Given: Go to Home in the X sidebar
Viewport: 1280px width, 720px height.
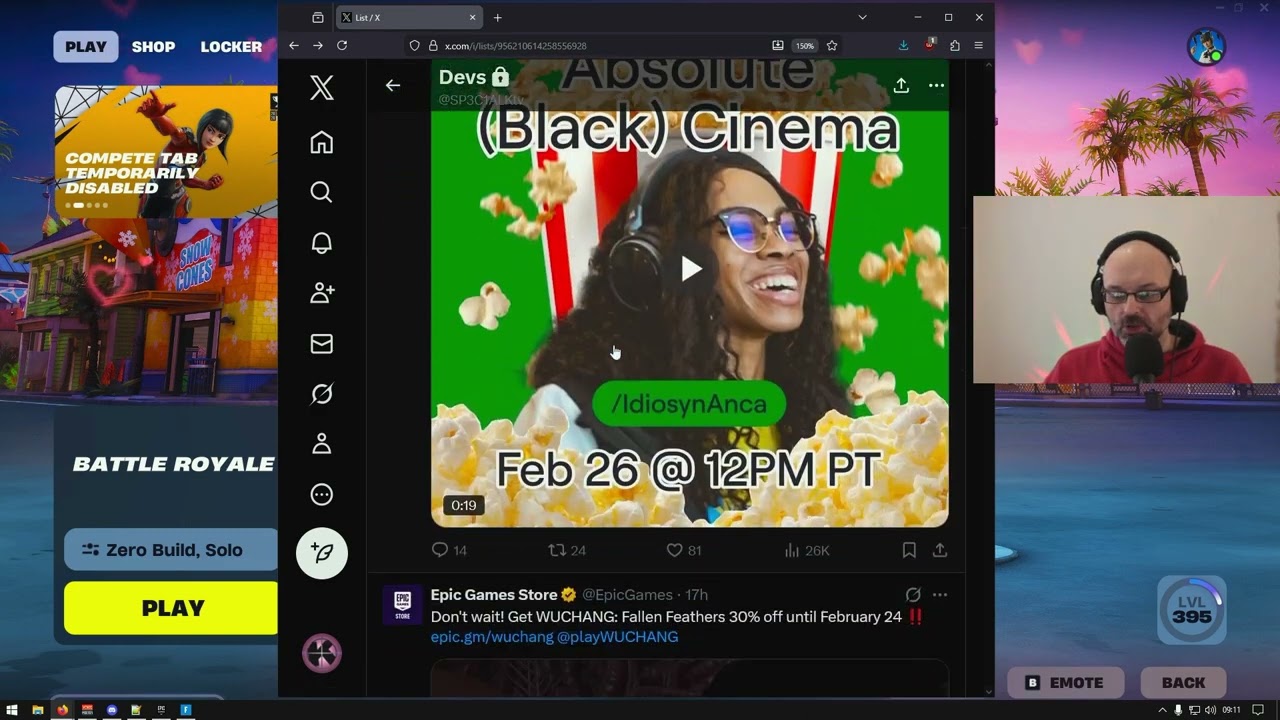Looking at the screenshot, I should [322, 143].
